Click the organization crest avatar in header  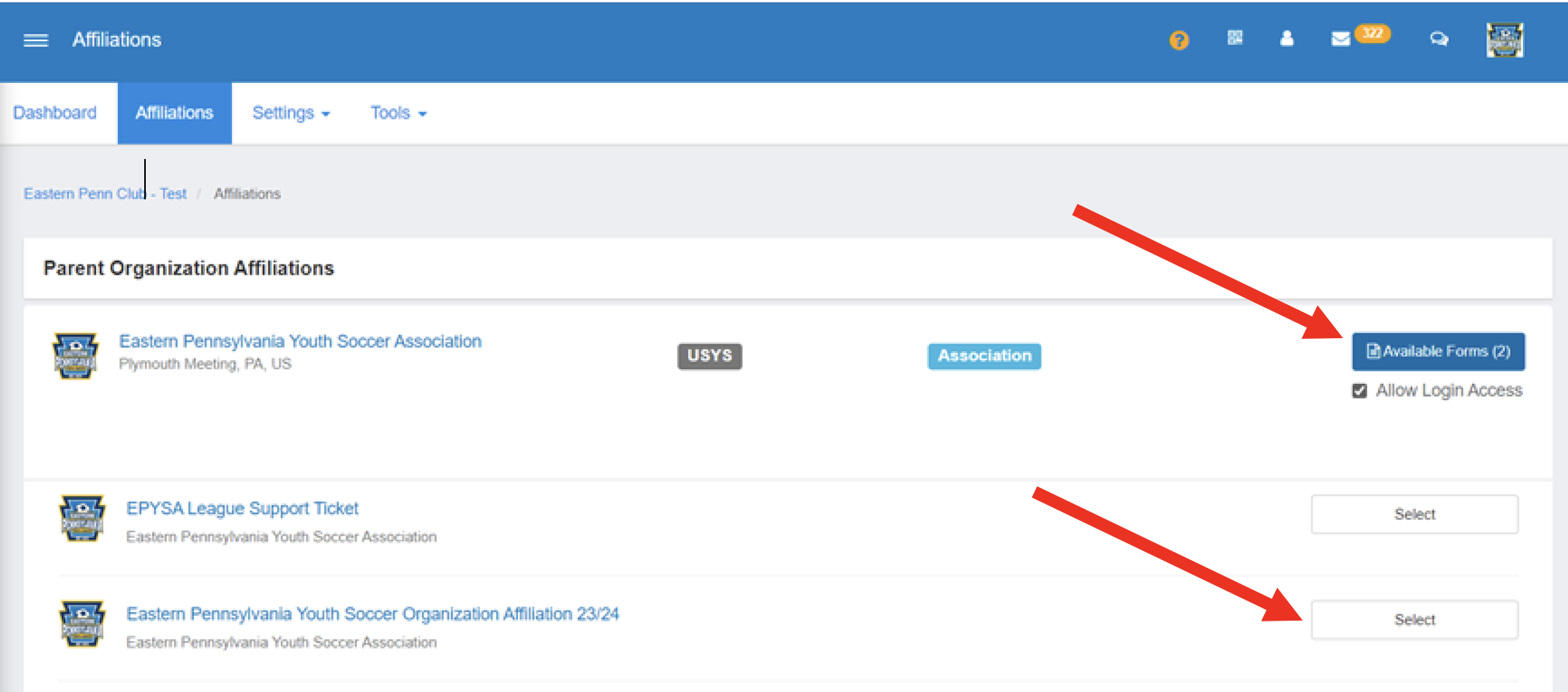coord(1504,40)
